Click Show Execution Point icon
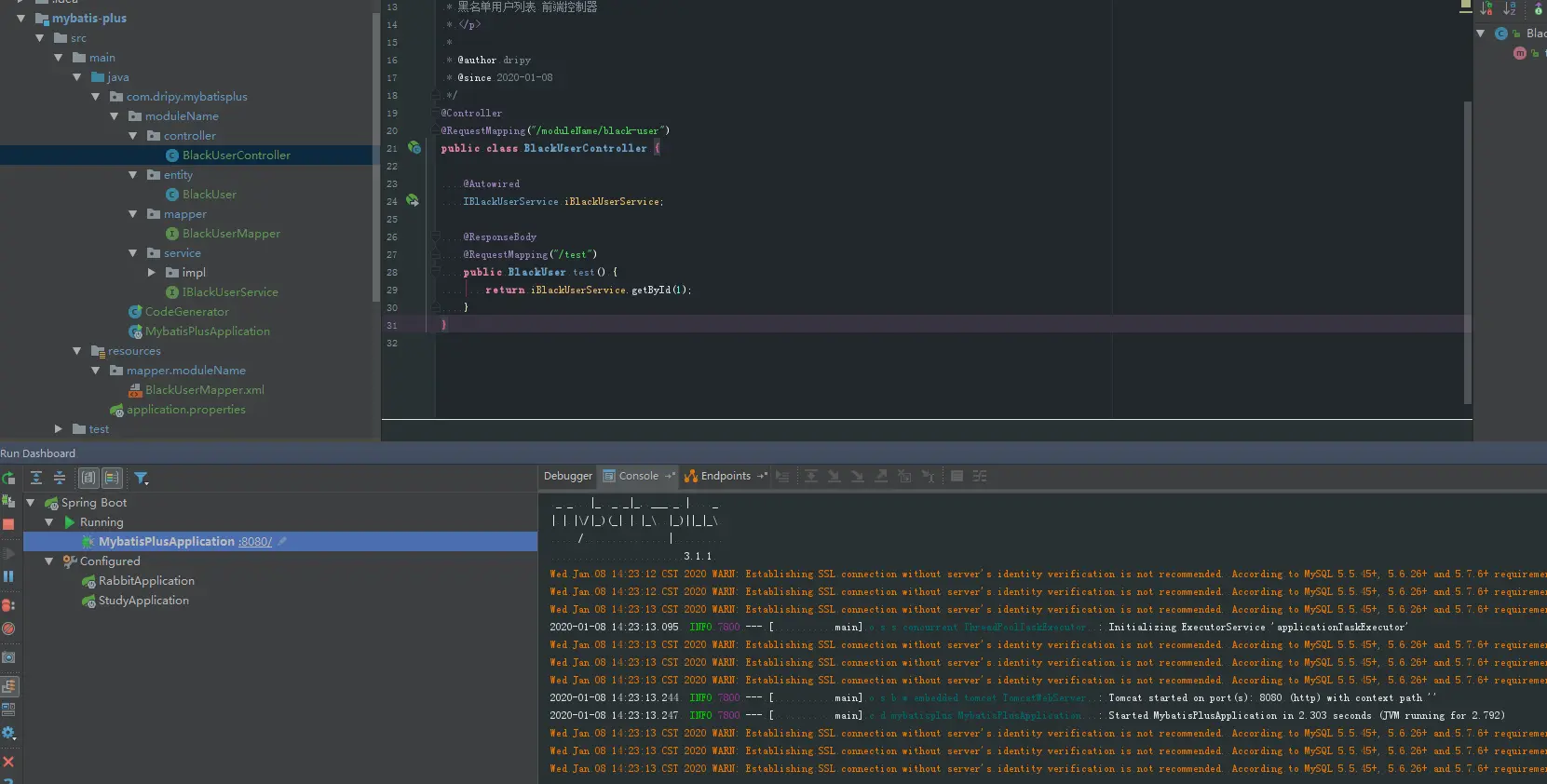 (x=782, y=476)
